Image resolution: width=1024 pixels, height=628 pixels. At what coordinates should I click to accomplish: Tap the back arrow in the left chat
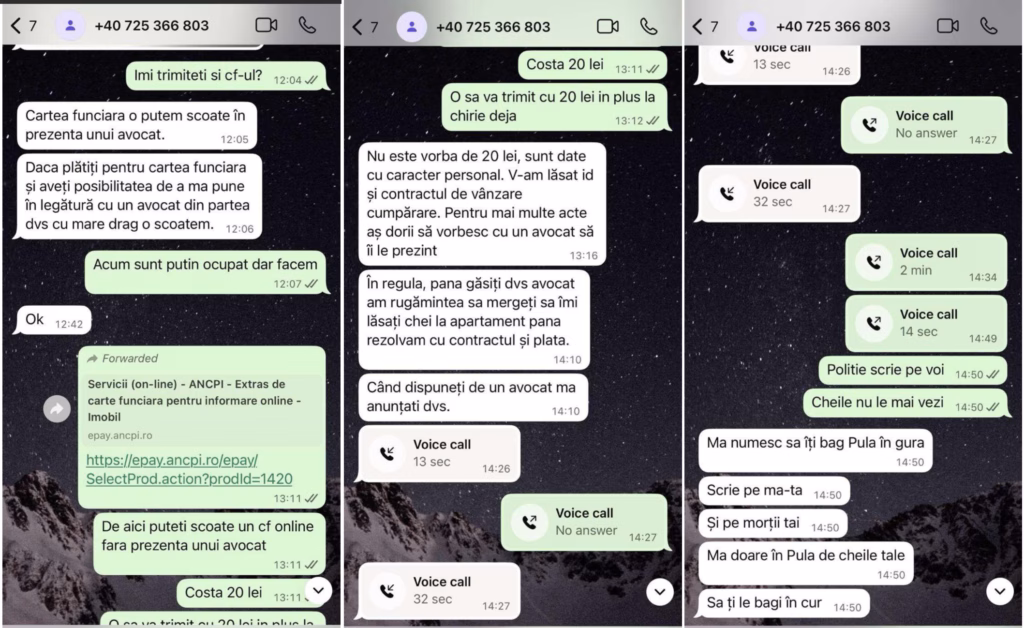(x=16, y=26)
